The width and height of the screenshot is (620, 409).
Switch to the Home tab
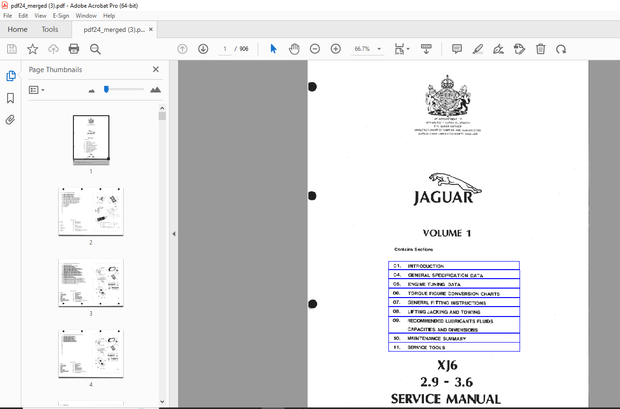click(x=17, y=29)
